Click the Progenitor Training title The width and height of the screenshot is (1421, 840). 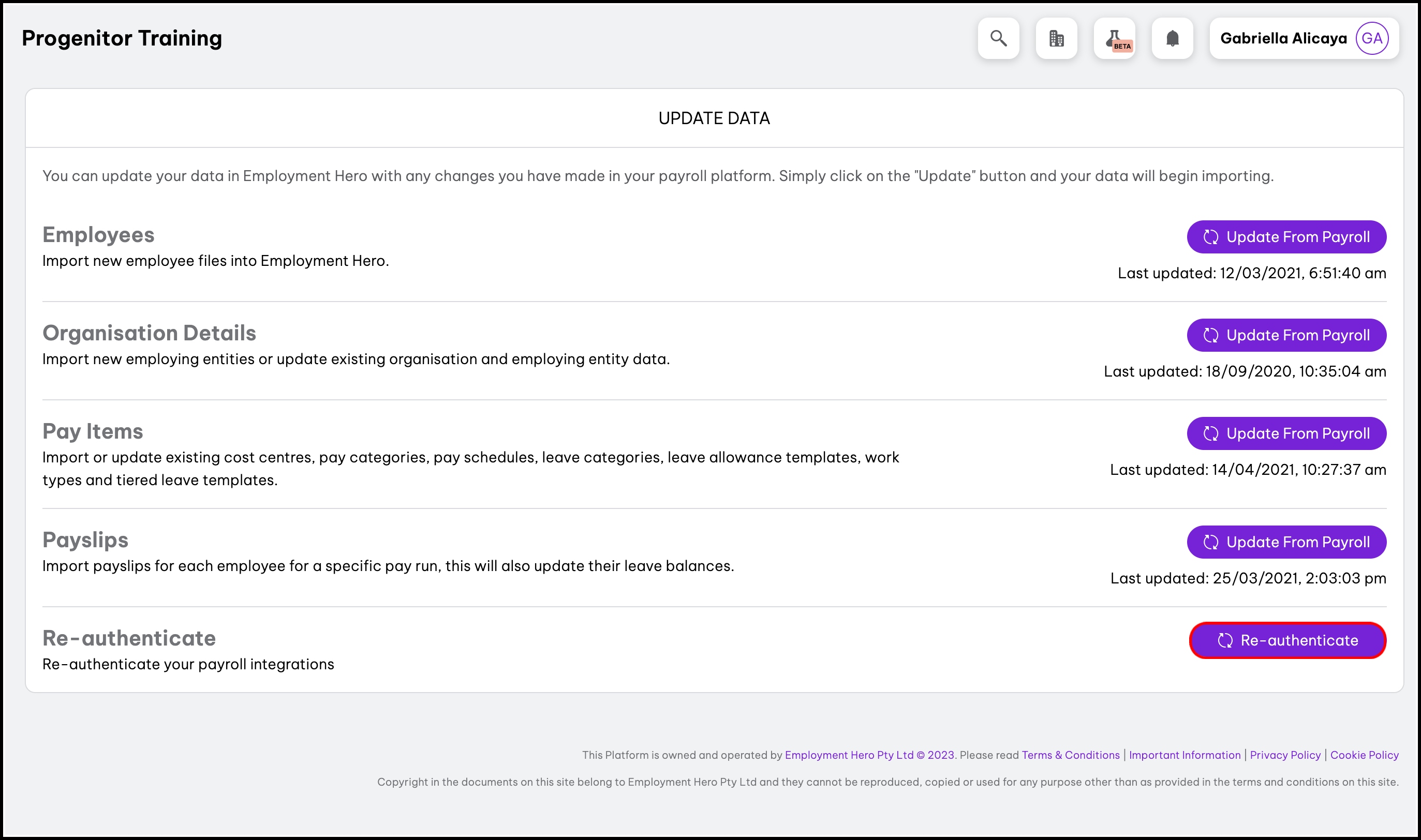(122, 38)
